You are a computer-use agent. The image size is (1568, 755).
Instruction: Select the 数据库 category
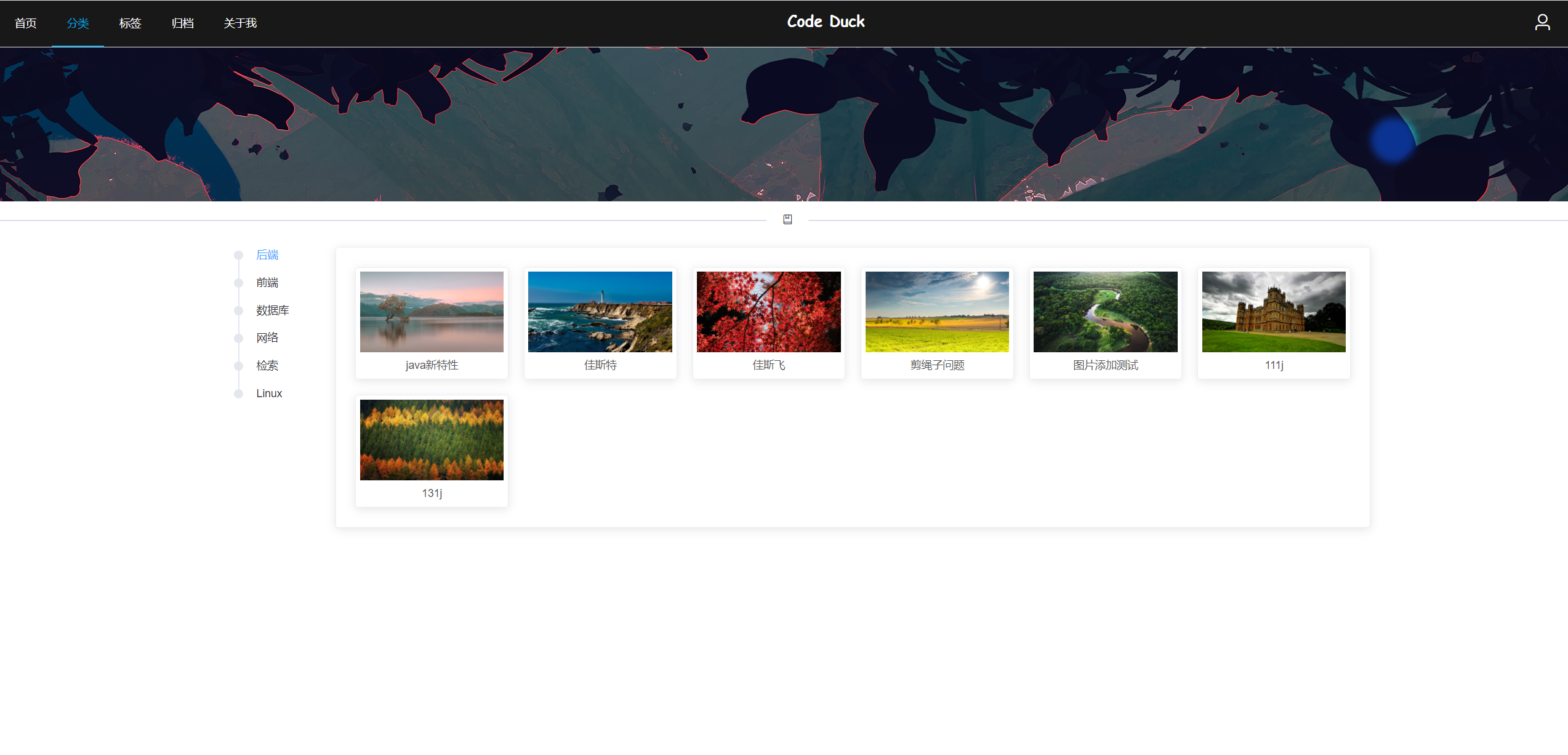coord(273,310)
